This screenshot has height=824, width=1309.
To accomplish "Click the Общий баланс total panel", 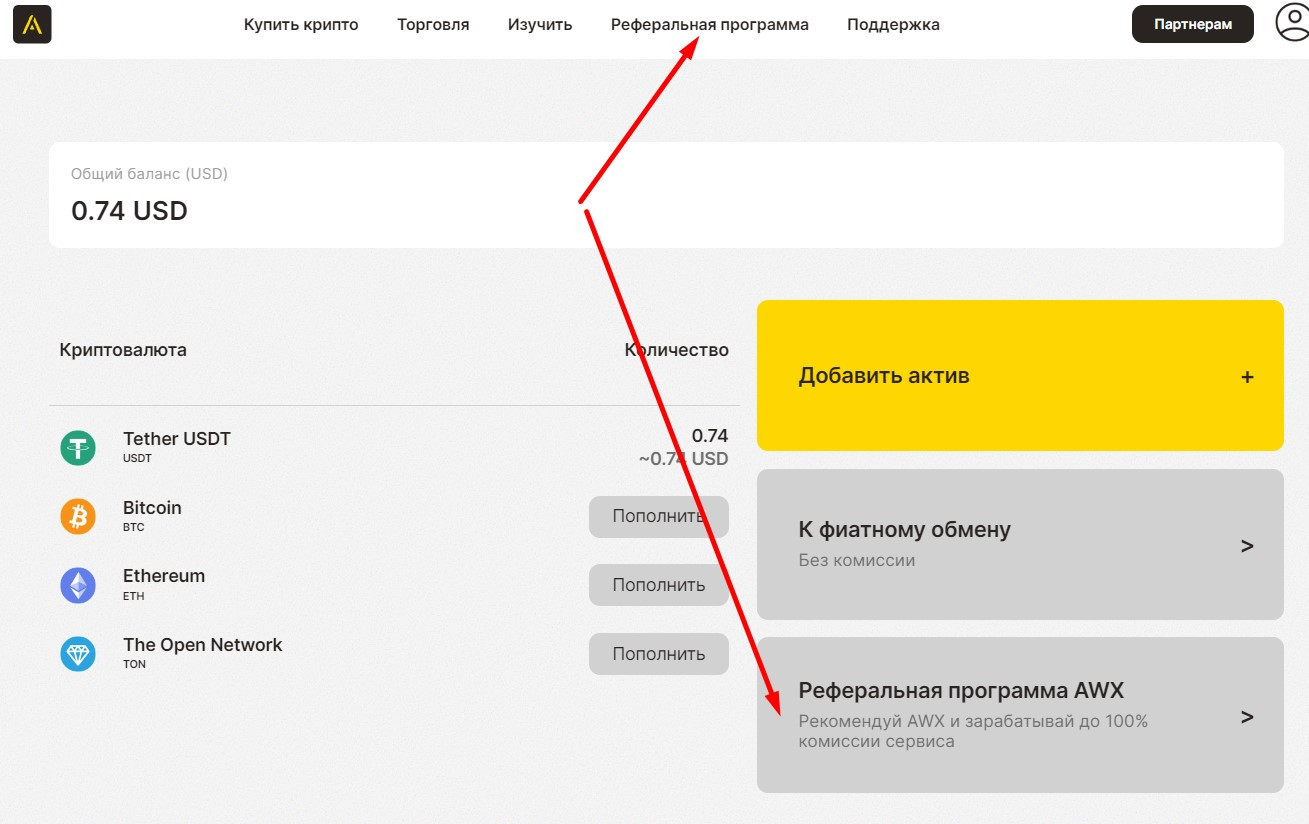I will click(666, 195).
